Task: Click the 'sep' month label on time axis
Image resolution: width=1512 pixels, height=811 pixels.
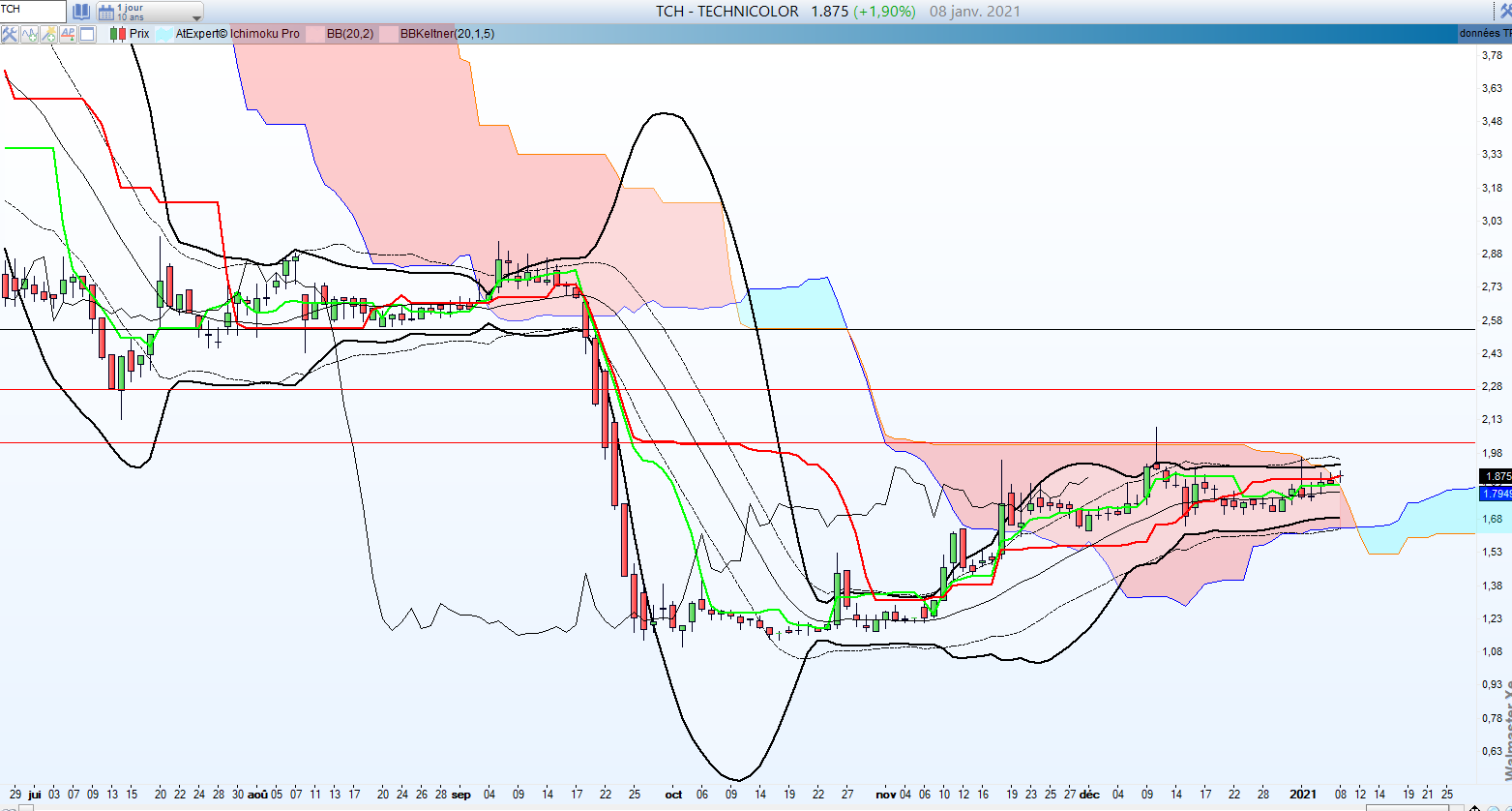Action: pyautogui.click(x=460, y=794)
